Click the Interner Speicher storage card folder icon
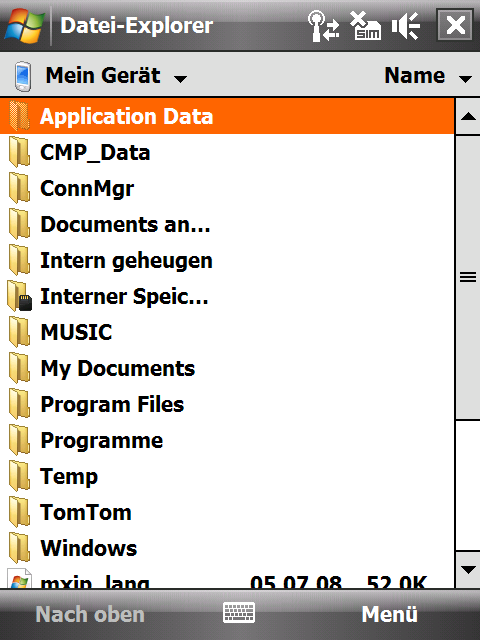 (x=20, y=296)
